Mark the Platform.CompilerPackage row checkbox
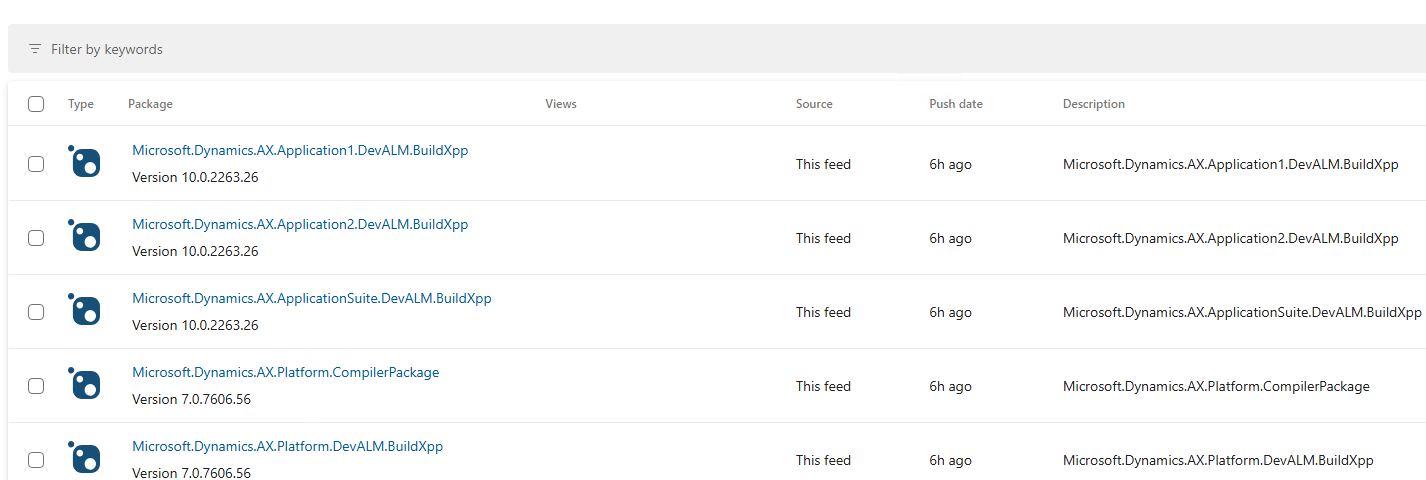Viewport: 1426px width, 480px height. 36,386
